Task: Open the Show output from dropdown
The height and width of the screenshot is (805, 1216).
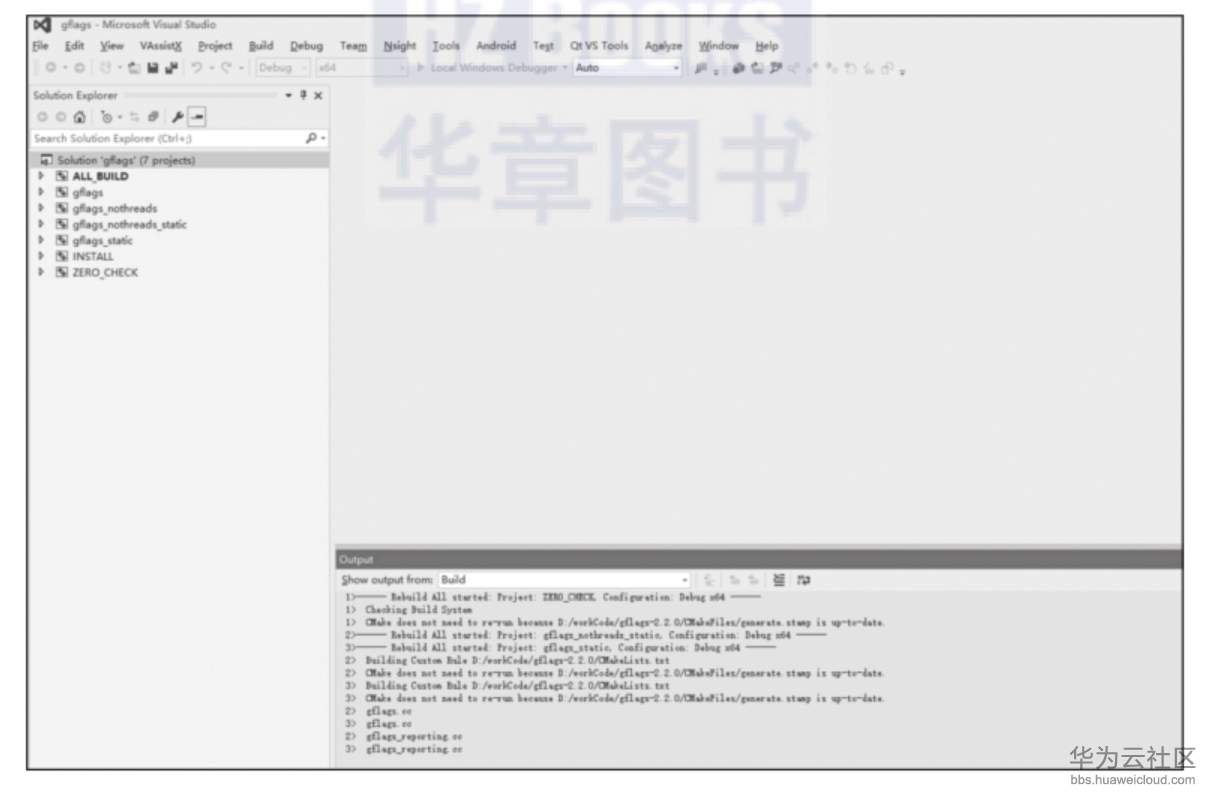Action: (685, 579)
